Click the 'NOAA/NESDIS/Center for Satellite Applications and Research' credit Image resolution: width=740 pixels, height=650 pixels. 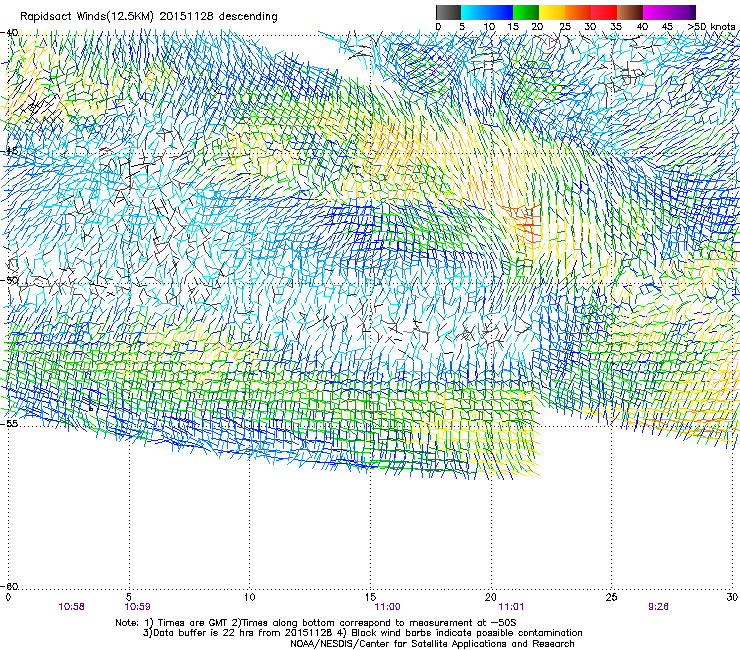pyautogui.click(x=432, y=644)
